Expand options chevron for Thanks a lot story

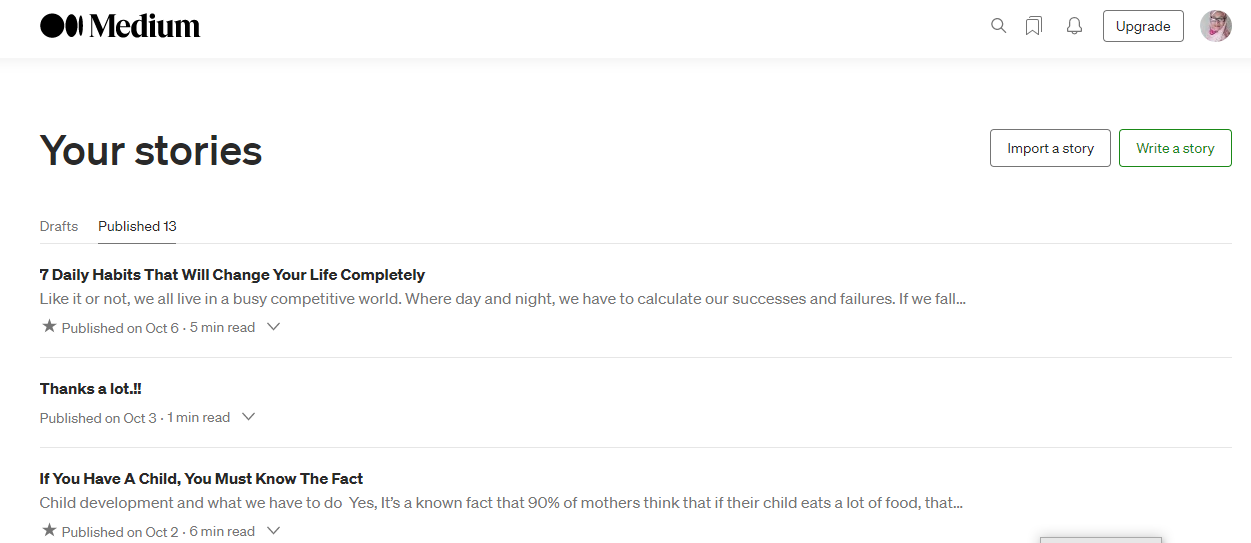[249, 417]
